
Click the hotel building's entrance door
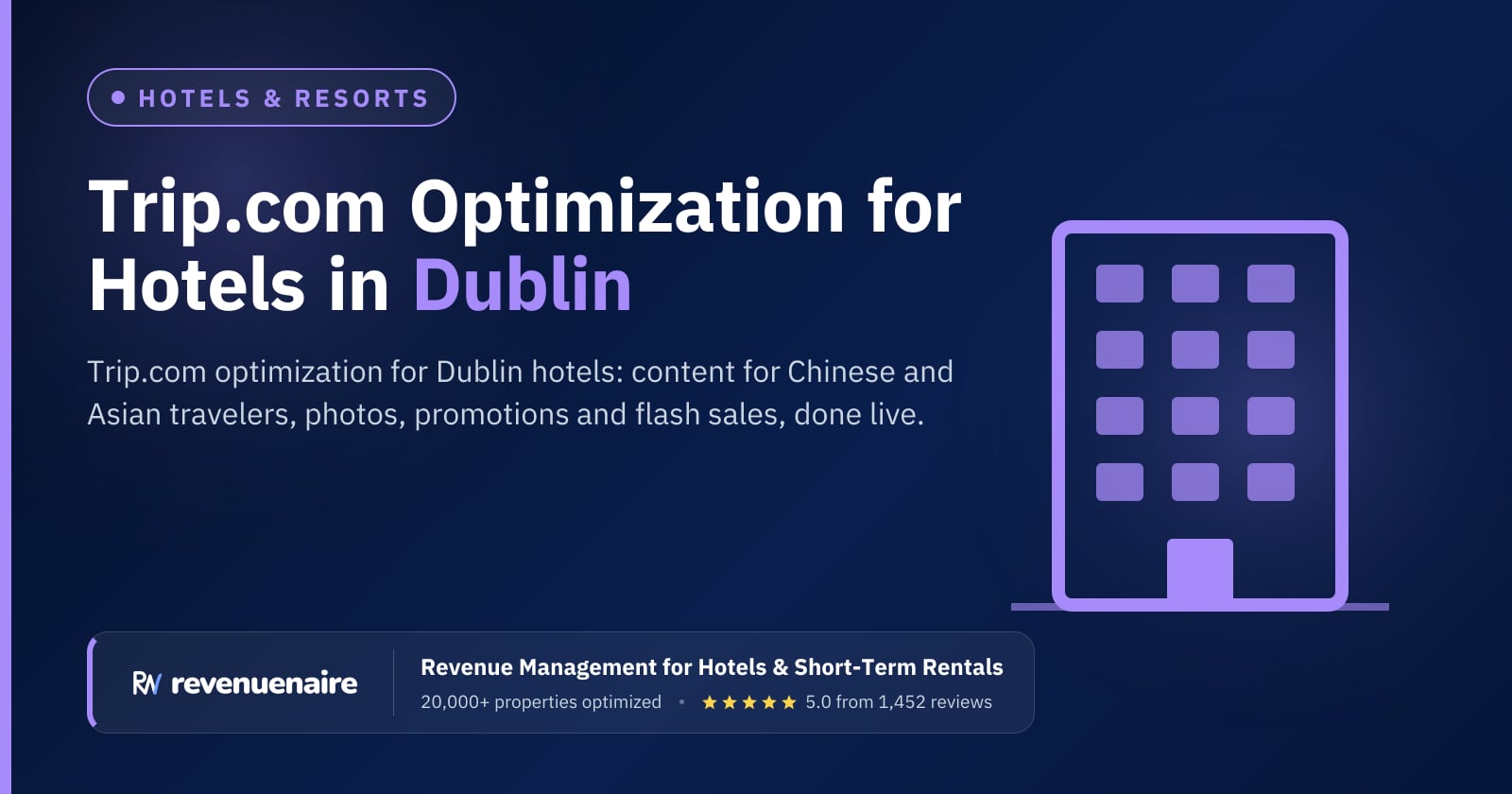coord(1200,570)
